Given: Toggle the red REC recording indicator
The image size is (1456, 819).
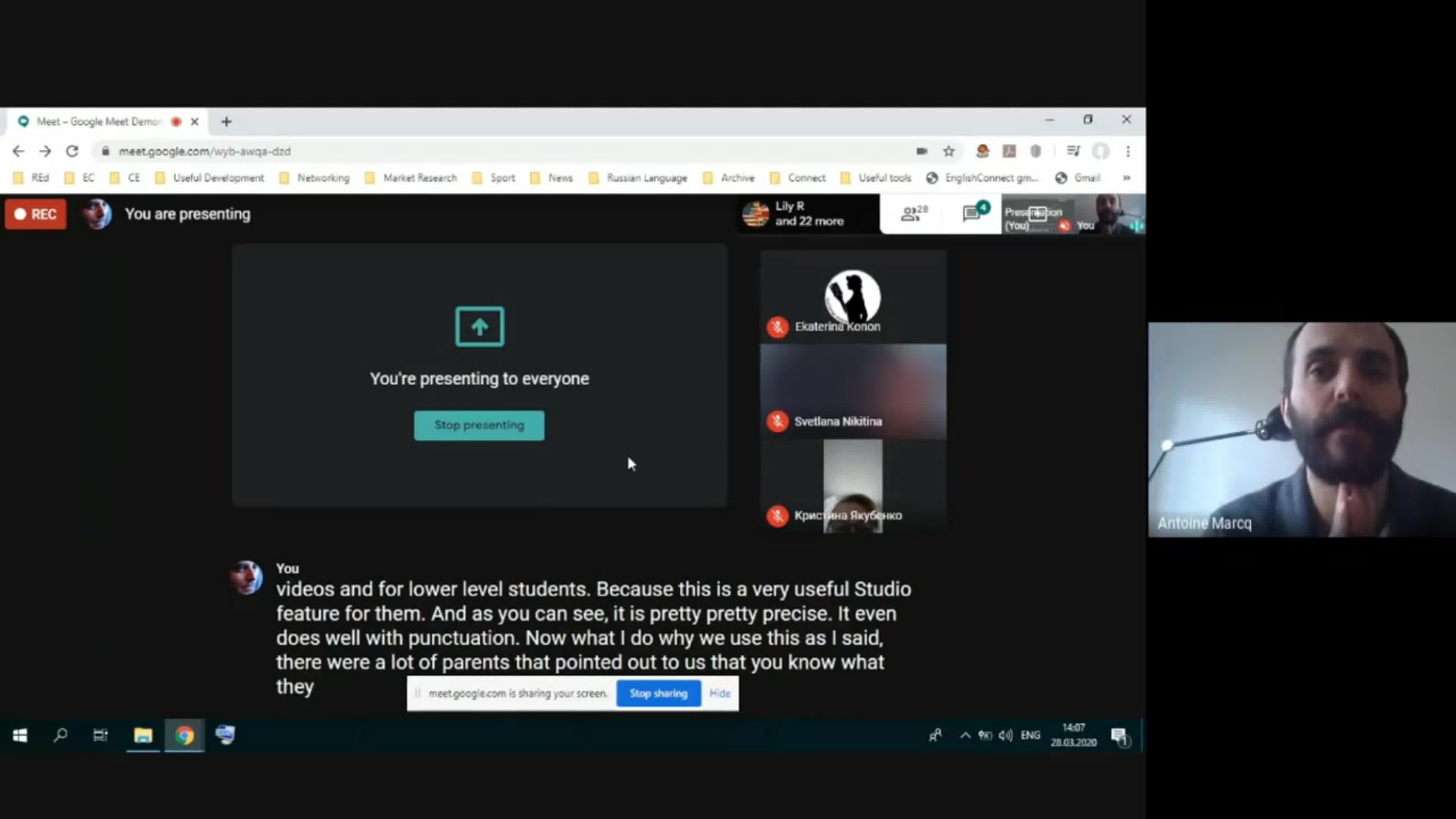Looking at the screenshot, I should [x=36, y=214].
